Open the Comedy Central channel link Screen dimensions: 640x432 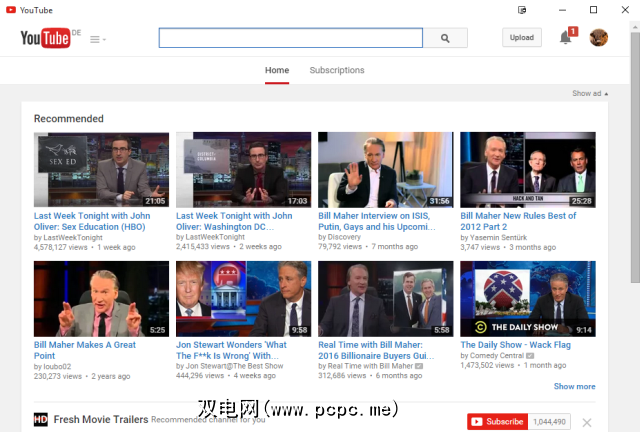tap(497, 356)
